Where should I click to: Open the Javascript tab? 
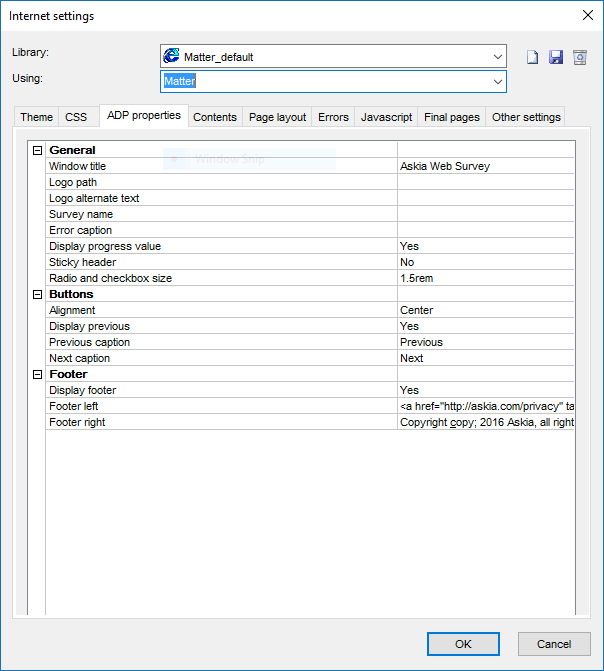386,117
